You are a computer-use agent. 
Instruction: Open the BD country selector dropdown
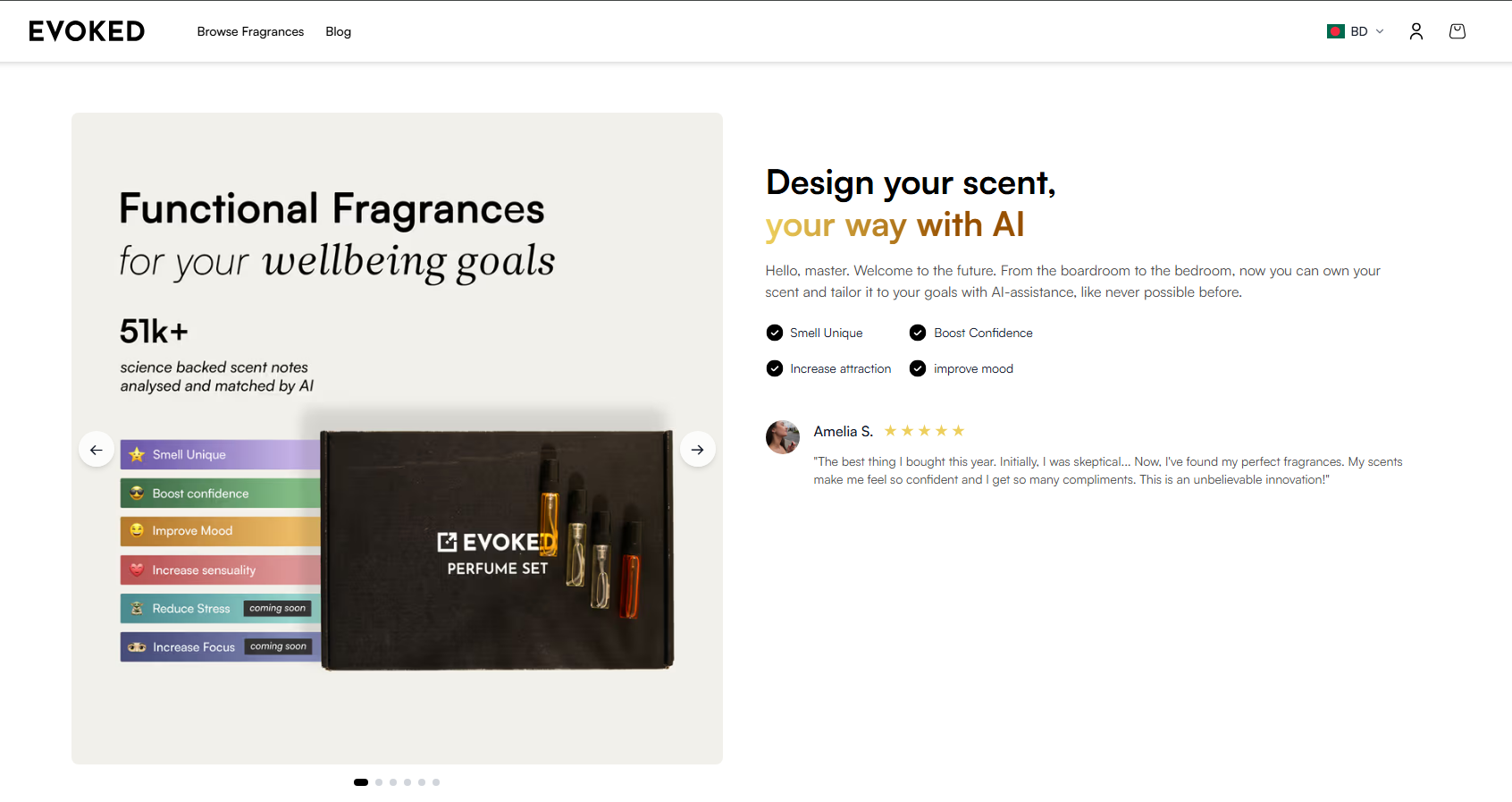[x=1355, y=31]
